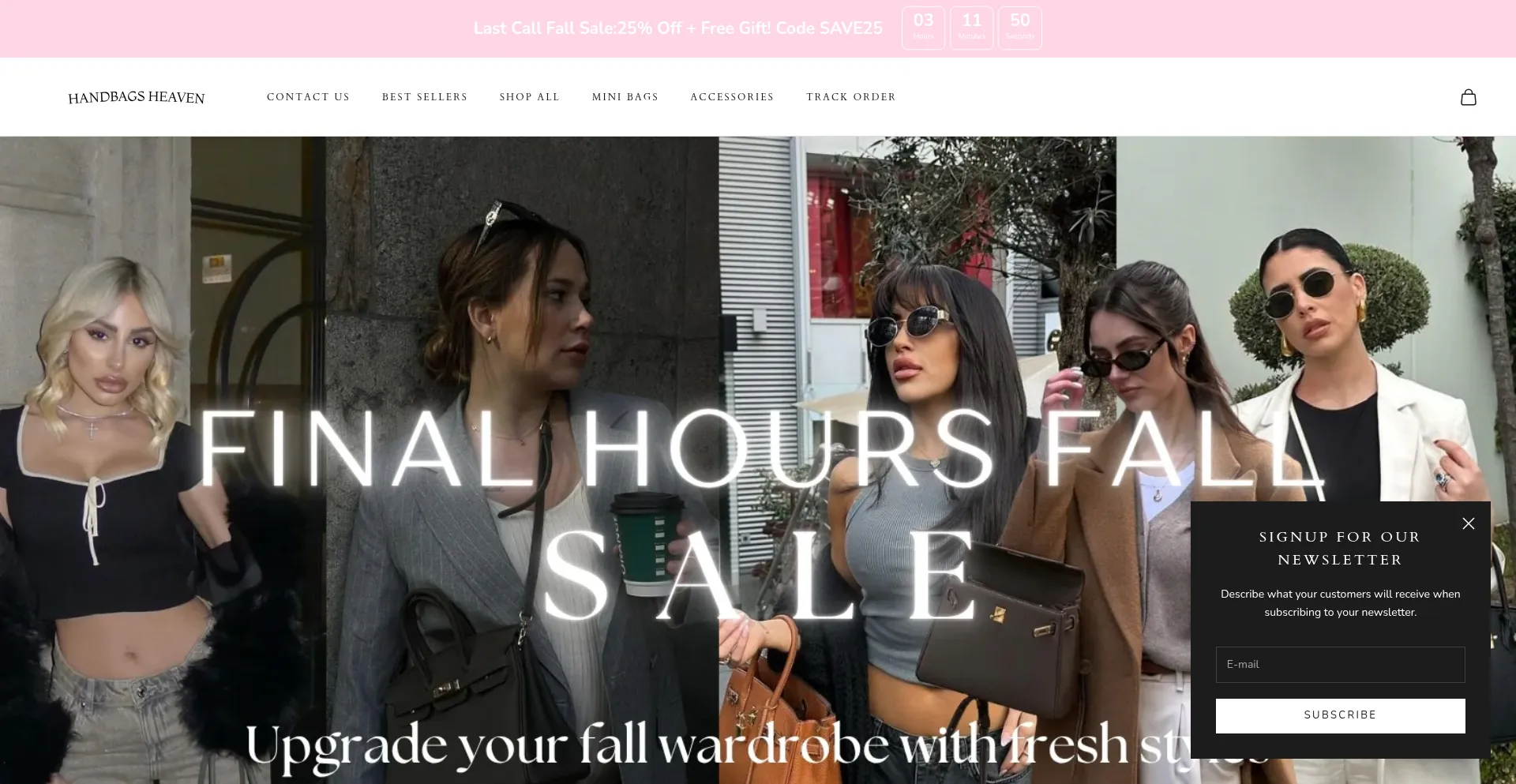This screenshot has height=784, width=1516.
Task: Close the newsletter signup popup
Action: [x=1468, y=523]
